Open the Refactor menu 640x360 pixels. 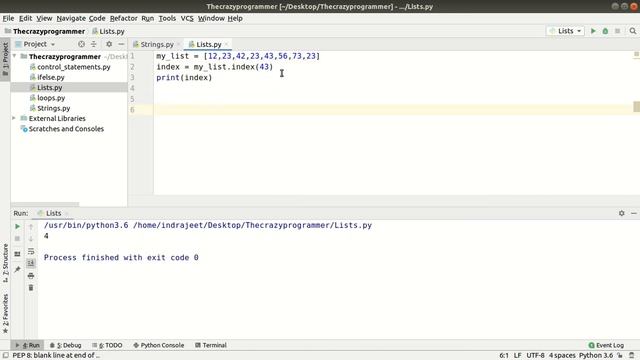pos(124,18)
